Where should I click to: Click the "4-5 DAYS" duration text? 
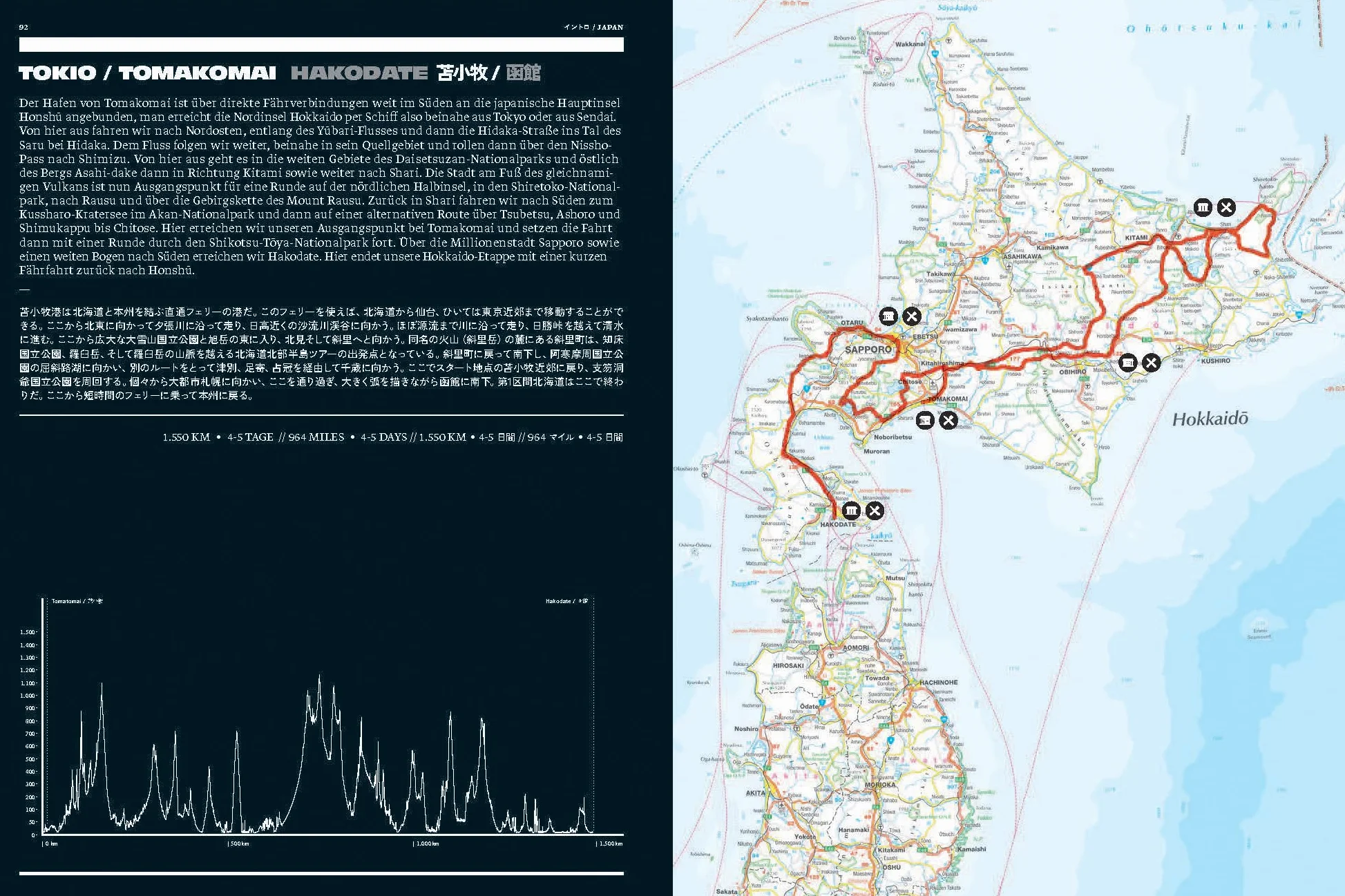coord(383,437)
